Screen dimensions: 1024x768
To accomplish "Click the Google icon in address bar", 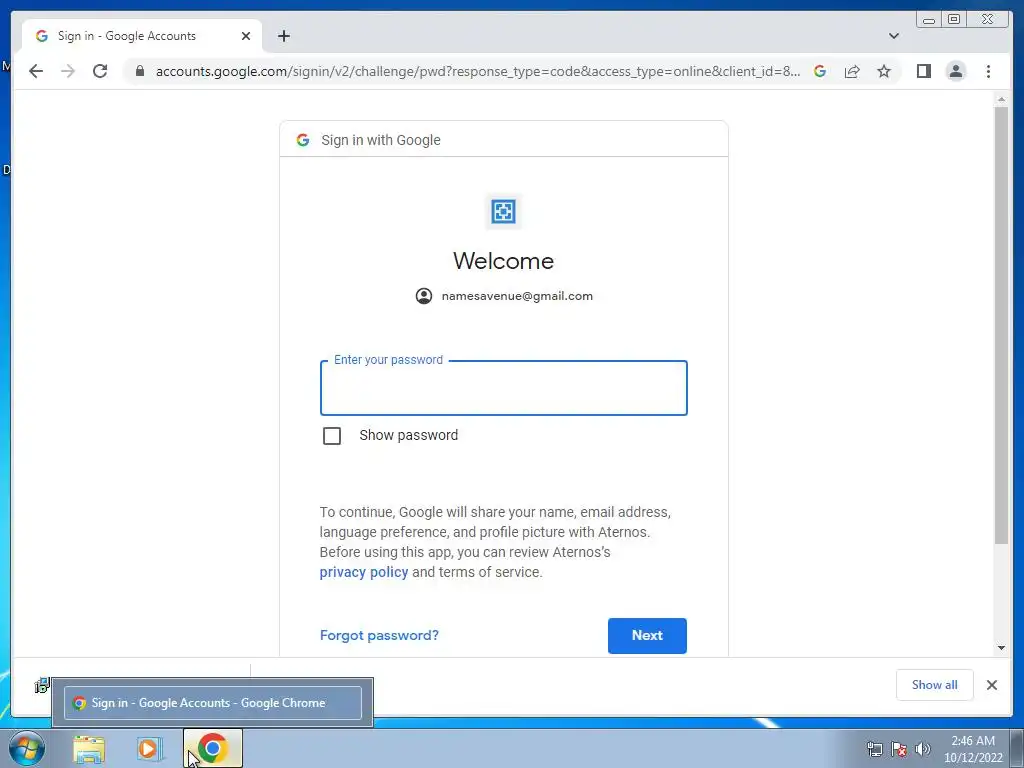I will tap(820, 71).
